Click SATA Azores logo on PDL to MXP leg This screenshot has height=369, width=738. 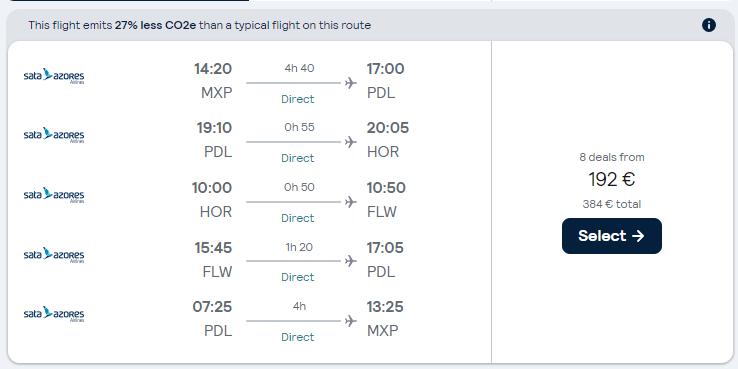(x=54, y=314)
